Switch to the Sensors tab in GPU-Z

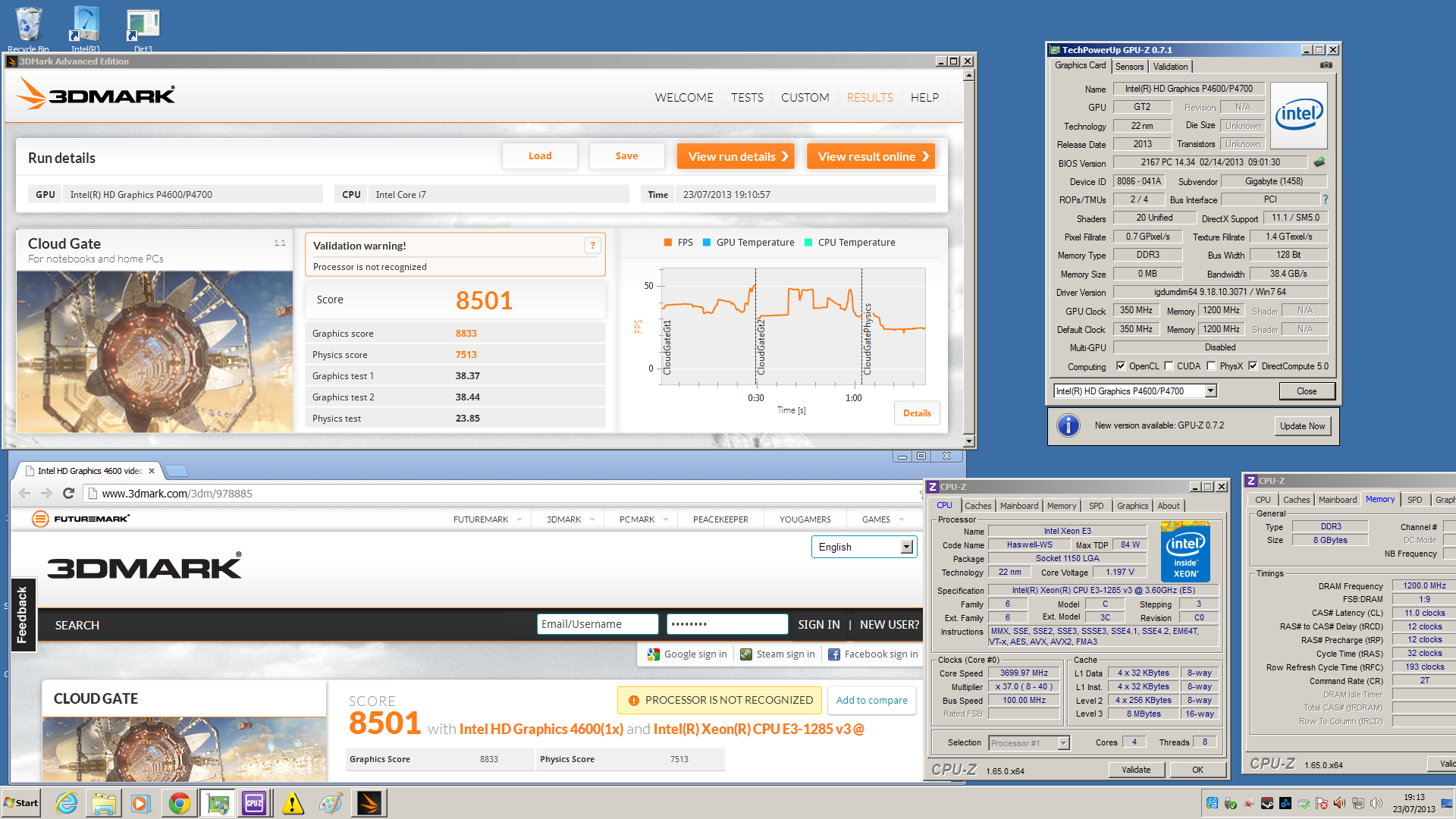pyautogui.click(x=1129, y=67)
